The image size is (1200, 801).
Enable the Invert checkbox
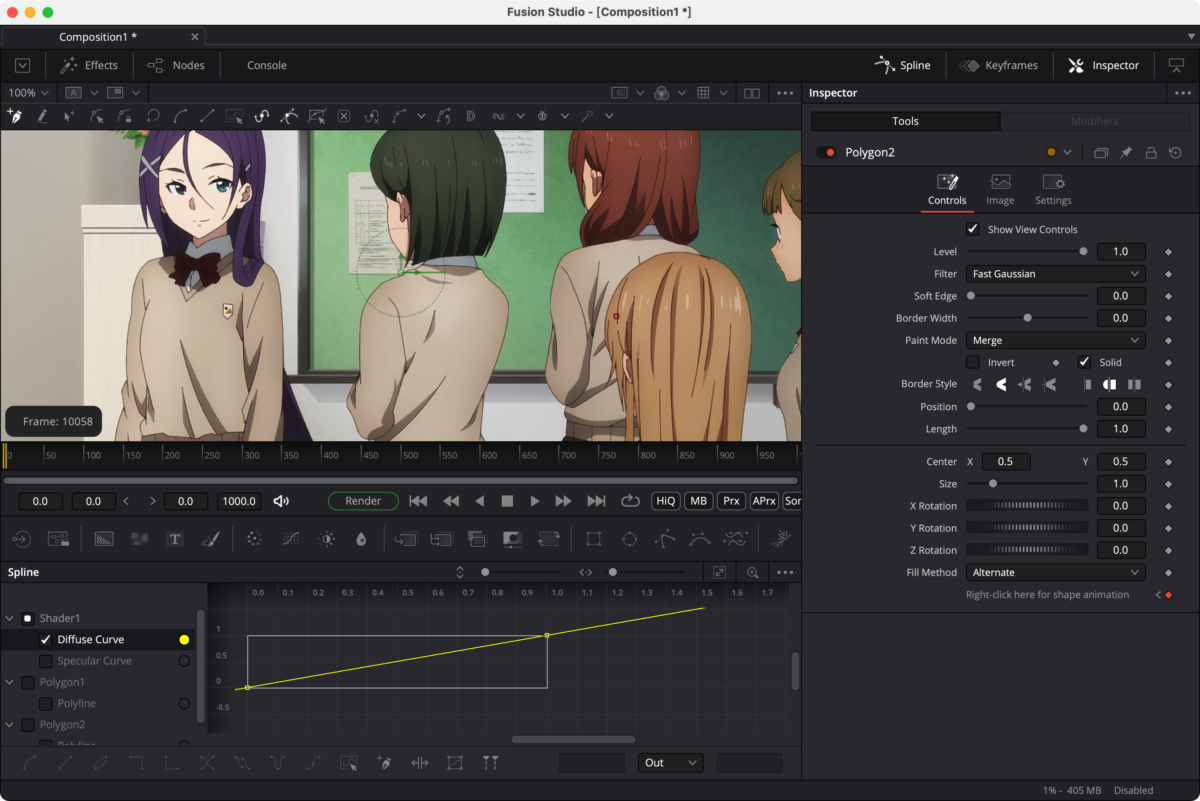tap(973, 362)
